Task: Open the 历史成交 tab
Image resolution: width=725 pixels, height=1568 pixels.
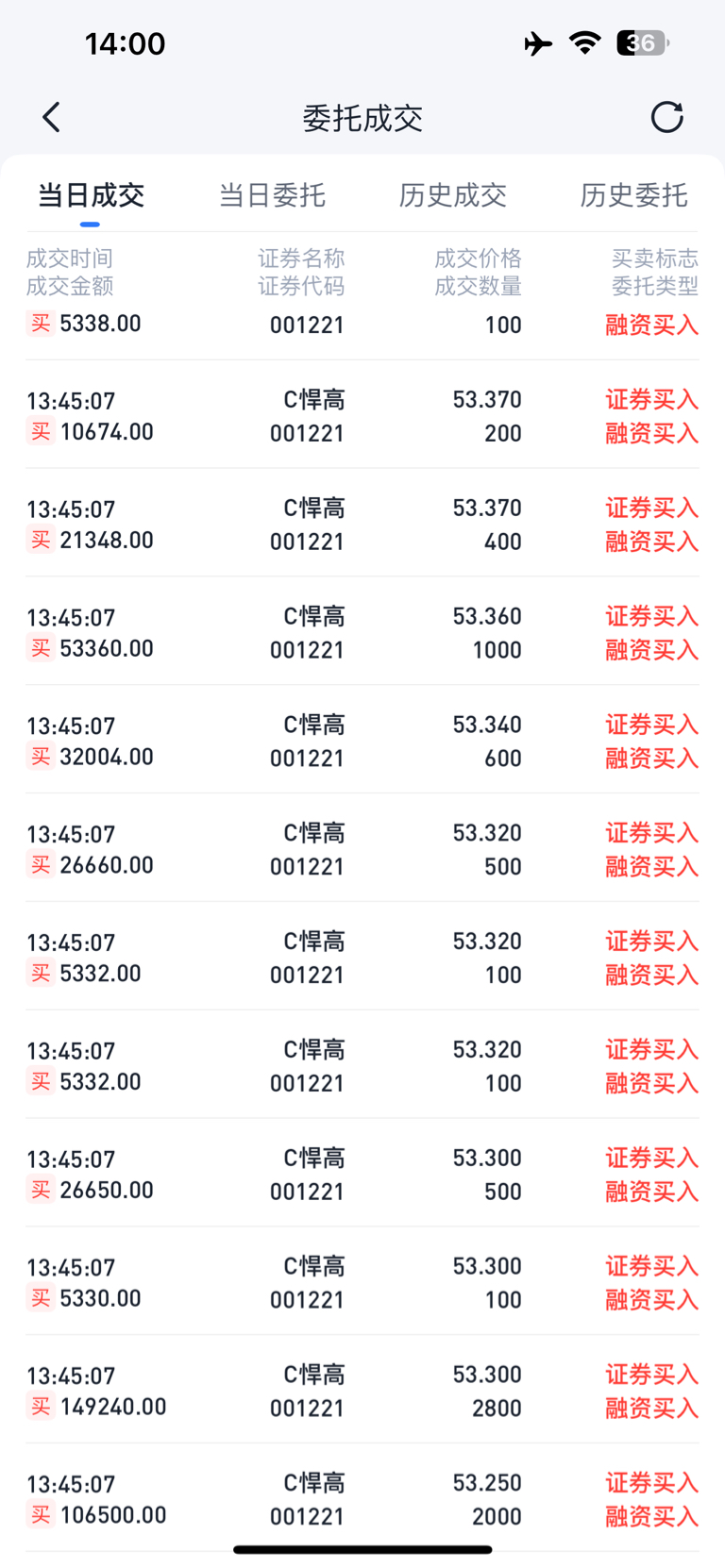Action: click(453, 195)
